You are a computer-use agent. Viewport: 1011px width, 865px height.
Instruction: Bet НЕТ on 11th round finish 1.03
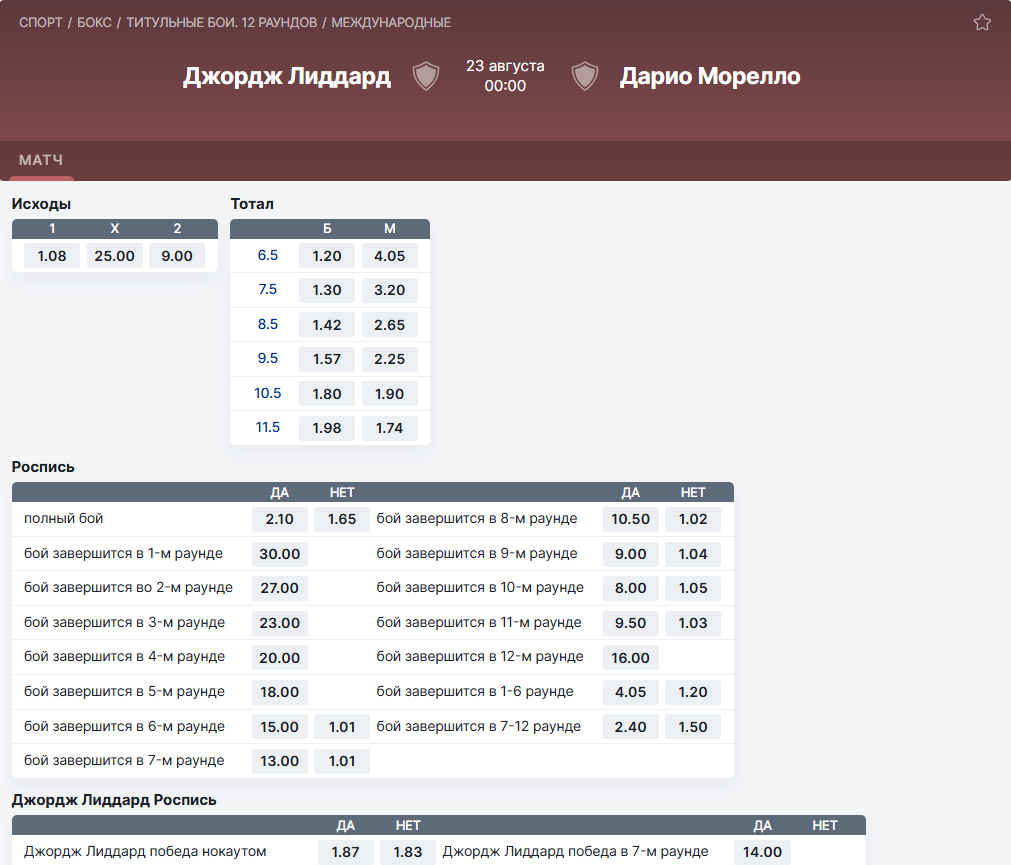[693, 623]
